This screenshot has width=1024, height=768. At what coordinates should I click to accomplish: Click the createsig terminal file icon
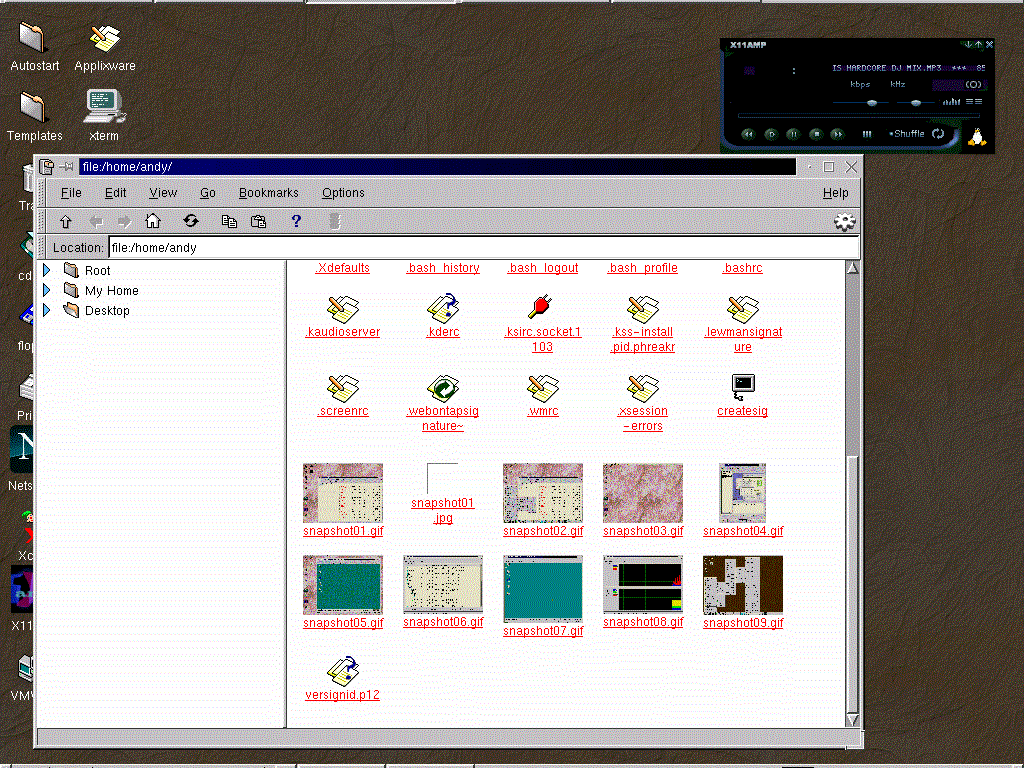point(742,387)
